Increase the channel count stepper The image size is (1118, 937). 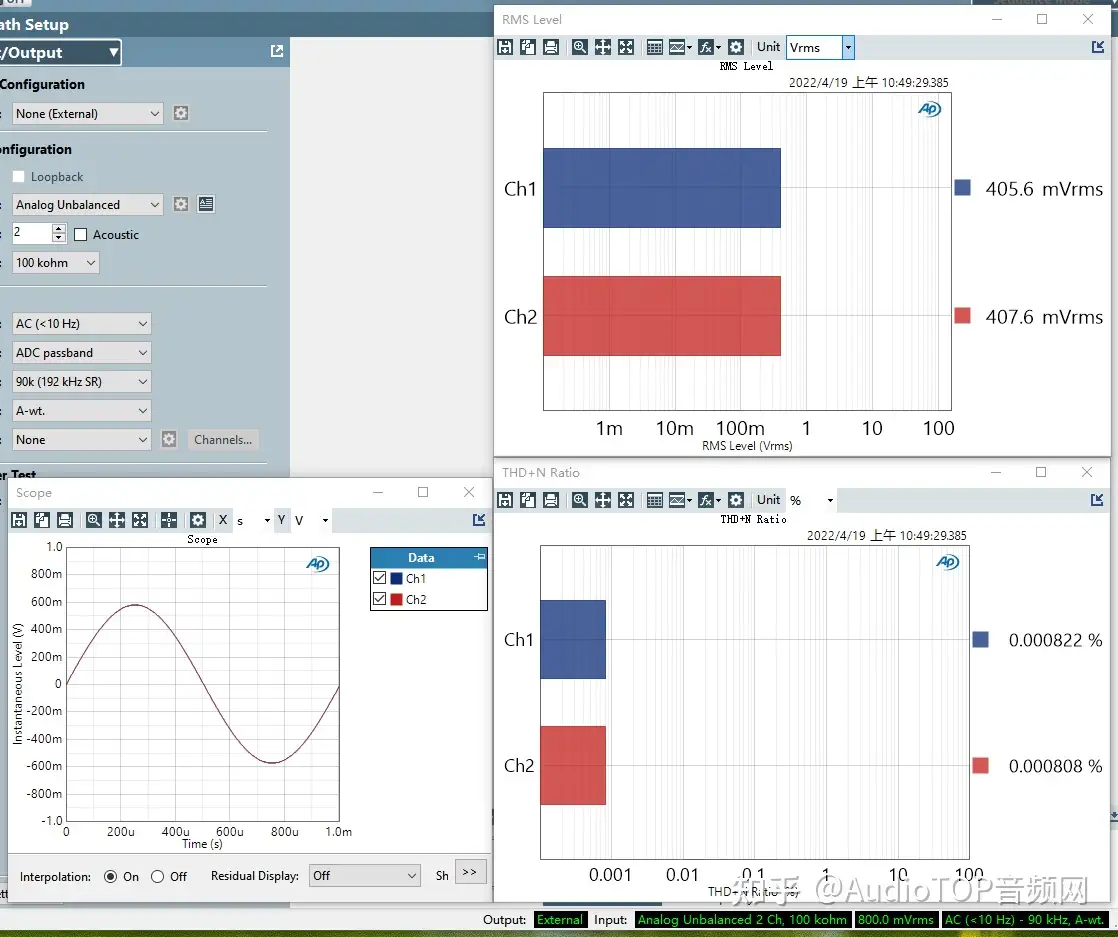[x=58, y=228]
